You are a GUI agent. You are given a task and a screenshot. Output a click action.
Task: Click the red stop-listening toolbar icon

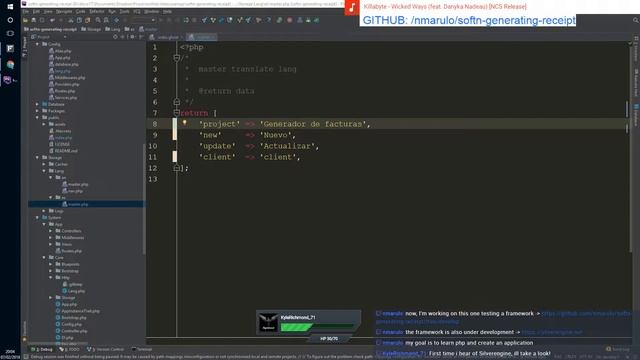point(289,20)
